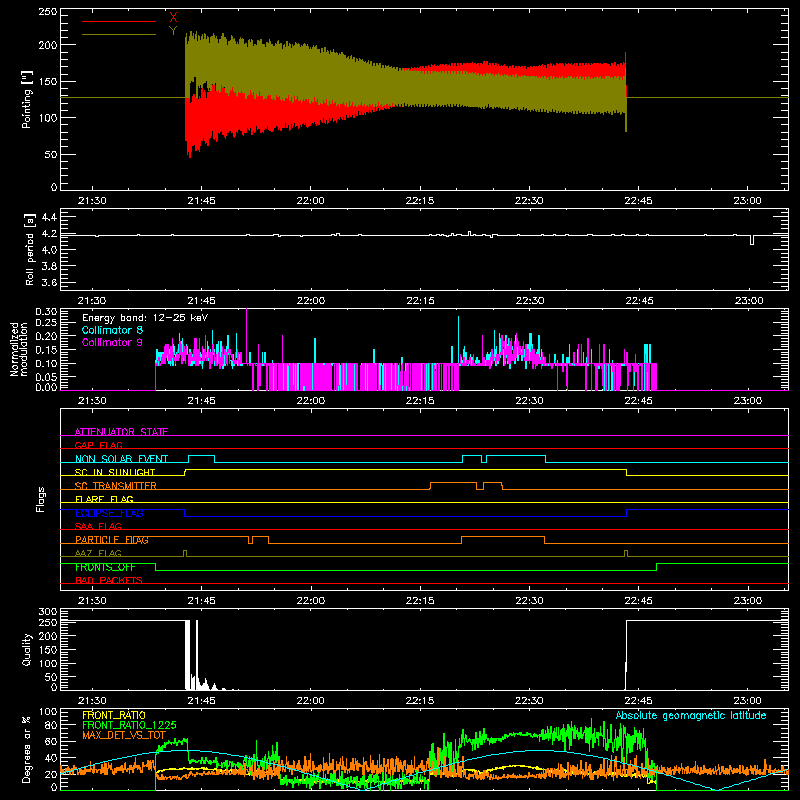Click the 80 tick on Degrees axis

51,725
